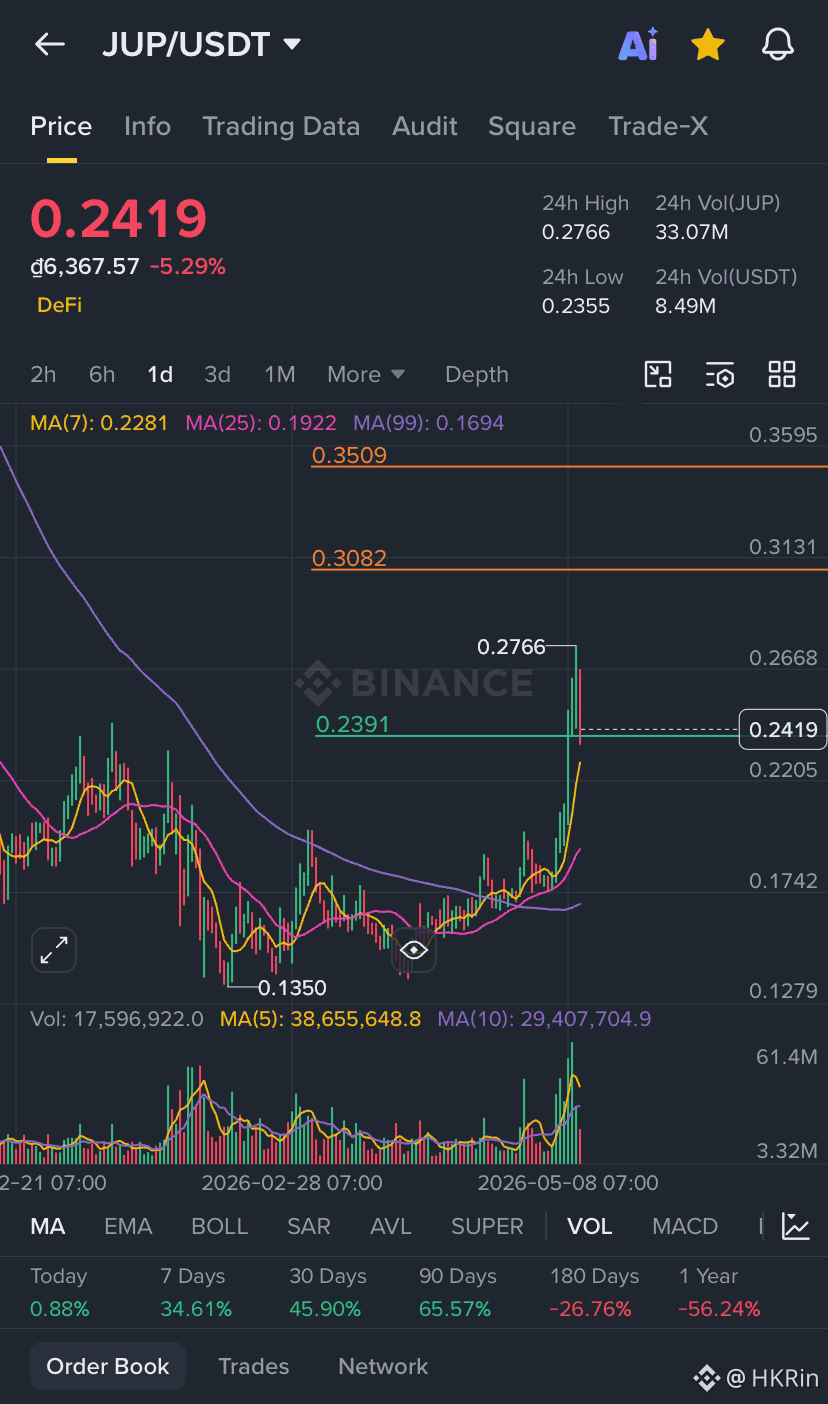Open the four-squares grid icon

coord(782,374)
